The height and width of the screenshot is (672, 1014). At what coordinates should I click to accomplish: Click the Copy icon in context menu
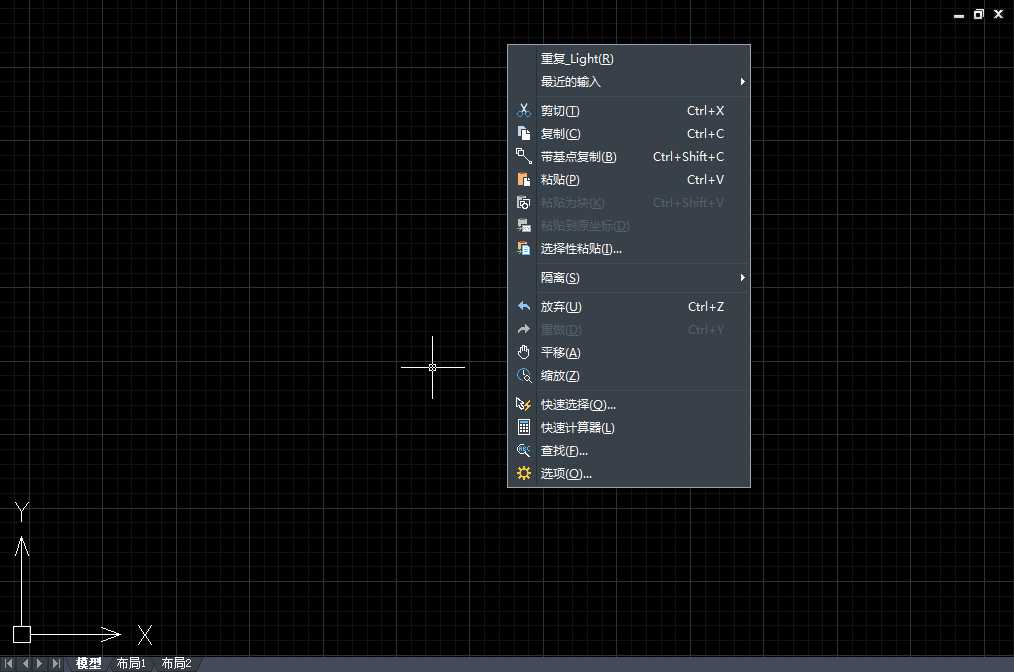coord(523,134)
